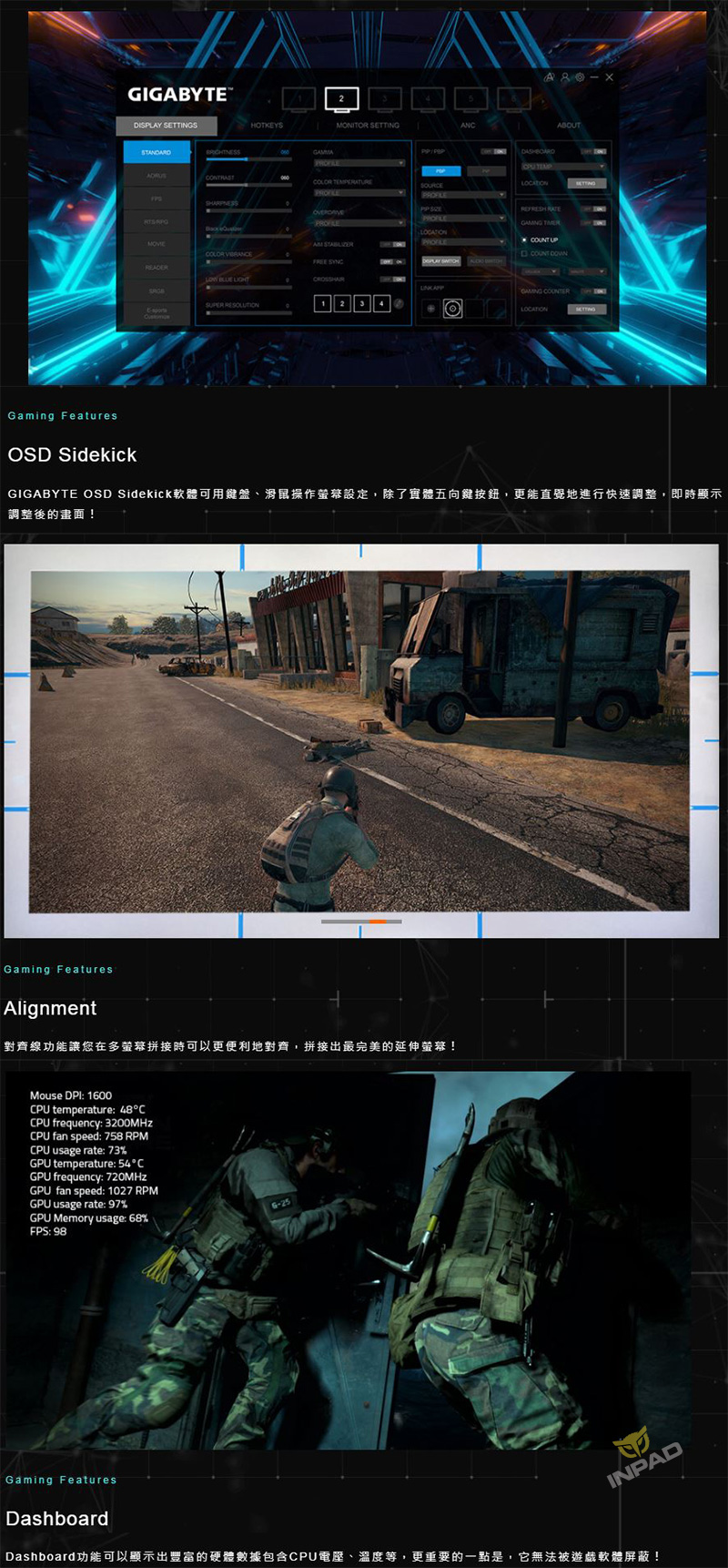Image resolution: width=728 pixels, height=1568 pixels.
Task: Select monitor 1 icon
Action: pos(298,98)
